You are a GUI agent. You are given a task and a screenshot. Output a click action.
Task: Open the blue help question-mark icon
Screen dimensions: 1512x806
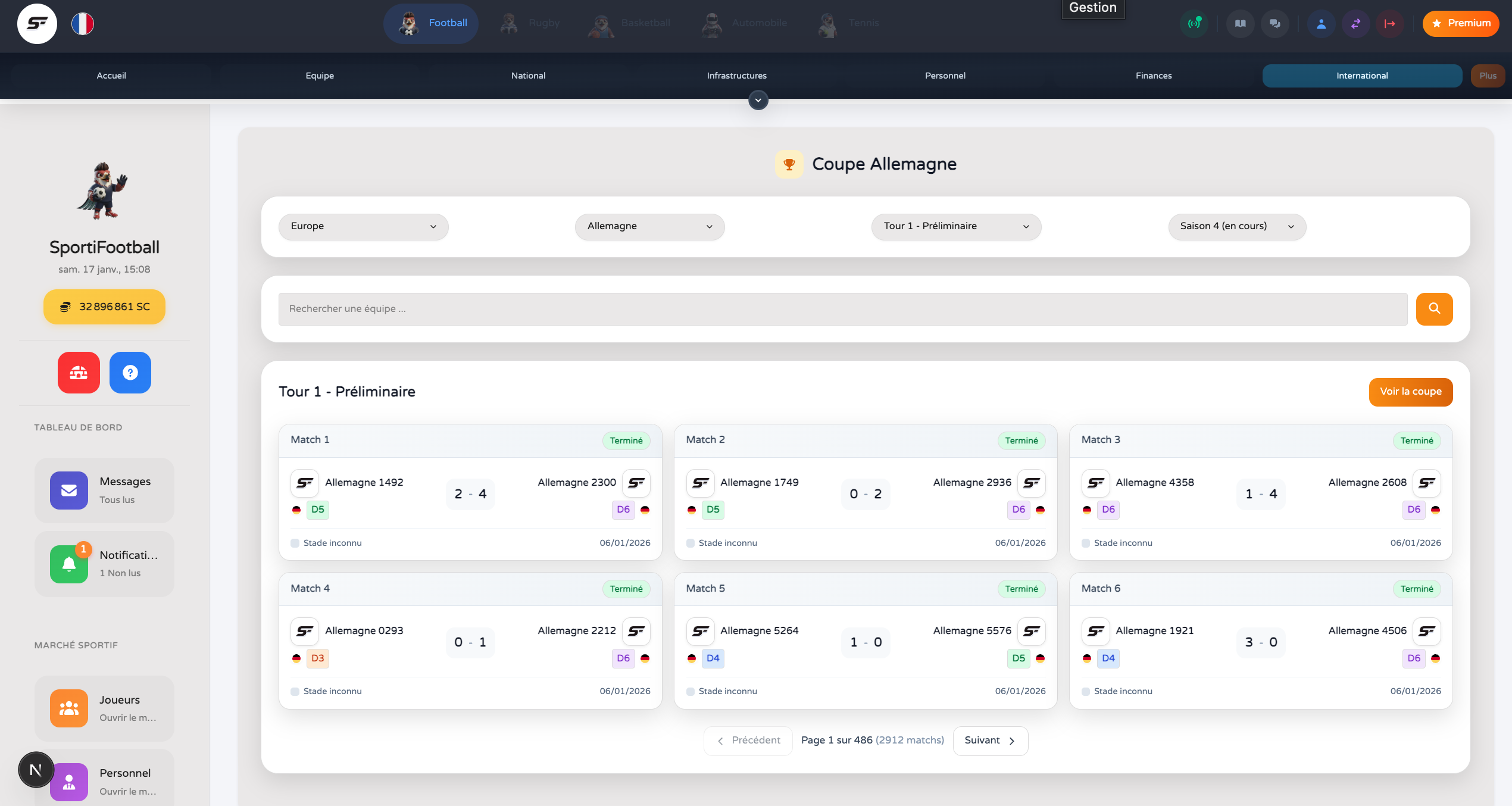click(x=130, y=373)
